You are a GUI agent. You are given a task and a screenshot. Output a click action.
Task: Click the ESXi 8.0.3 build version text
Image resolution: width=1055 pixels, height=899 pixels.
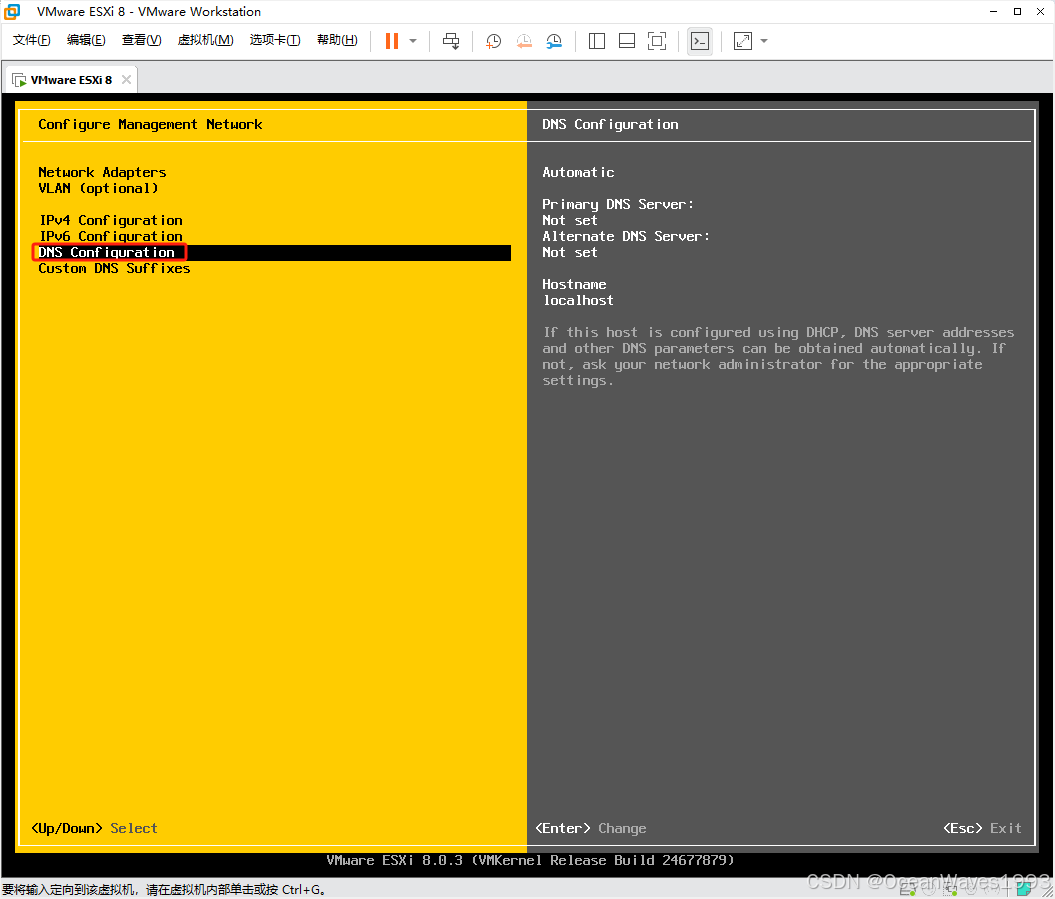530,860
